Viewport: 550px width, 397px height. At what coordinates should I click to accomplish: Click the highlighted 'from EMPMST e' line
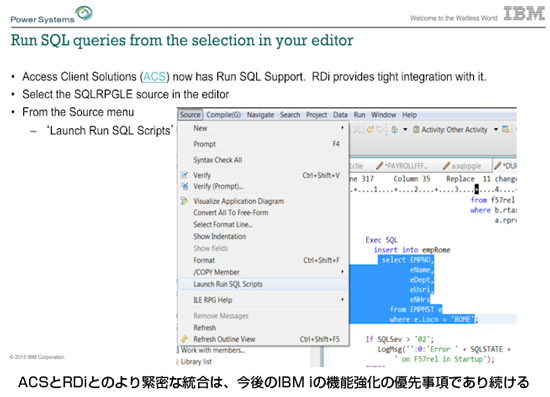tap(416, 309)
